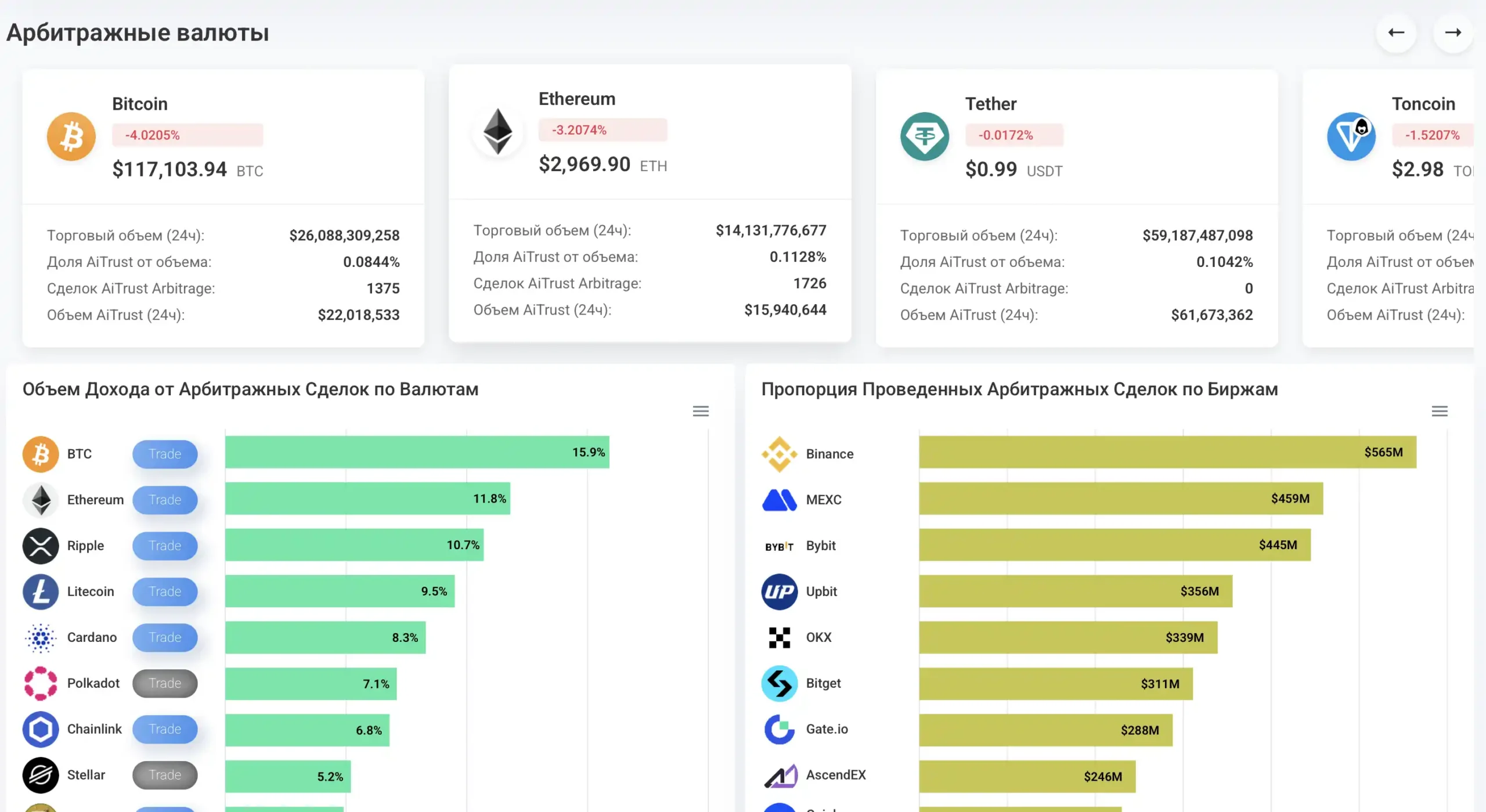Viewport: 1486px width, 812px height.
Task: Click the -4.0205% change badge on Bitcoin
Action: point(187,135)
